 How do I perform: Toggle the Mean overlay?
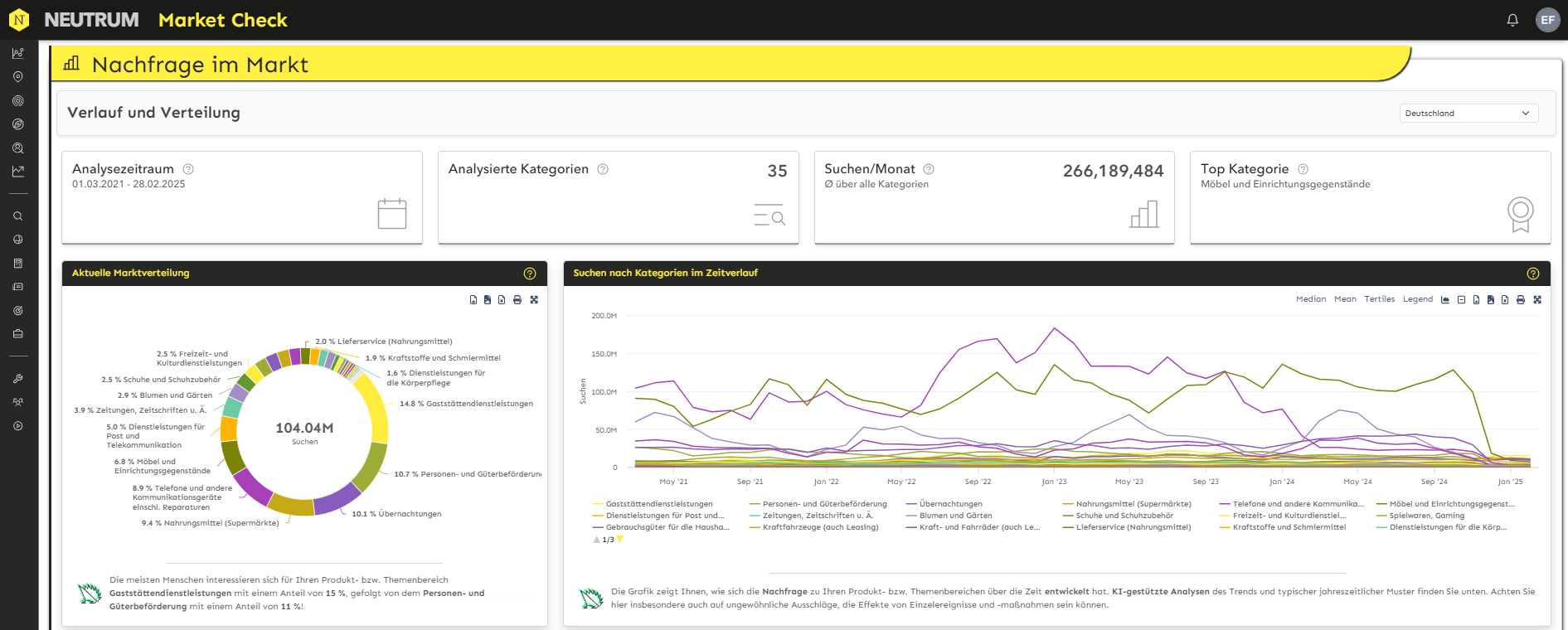click(x=1345, y=299)
